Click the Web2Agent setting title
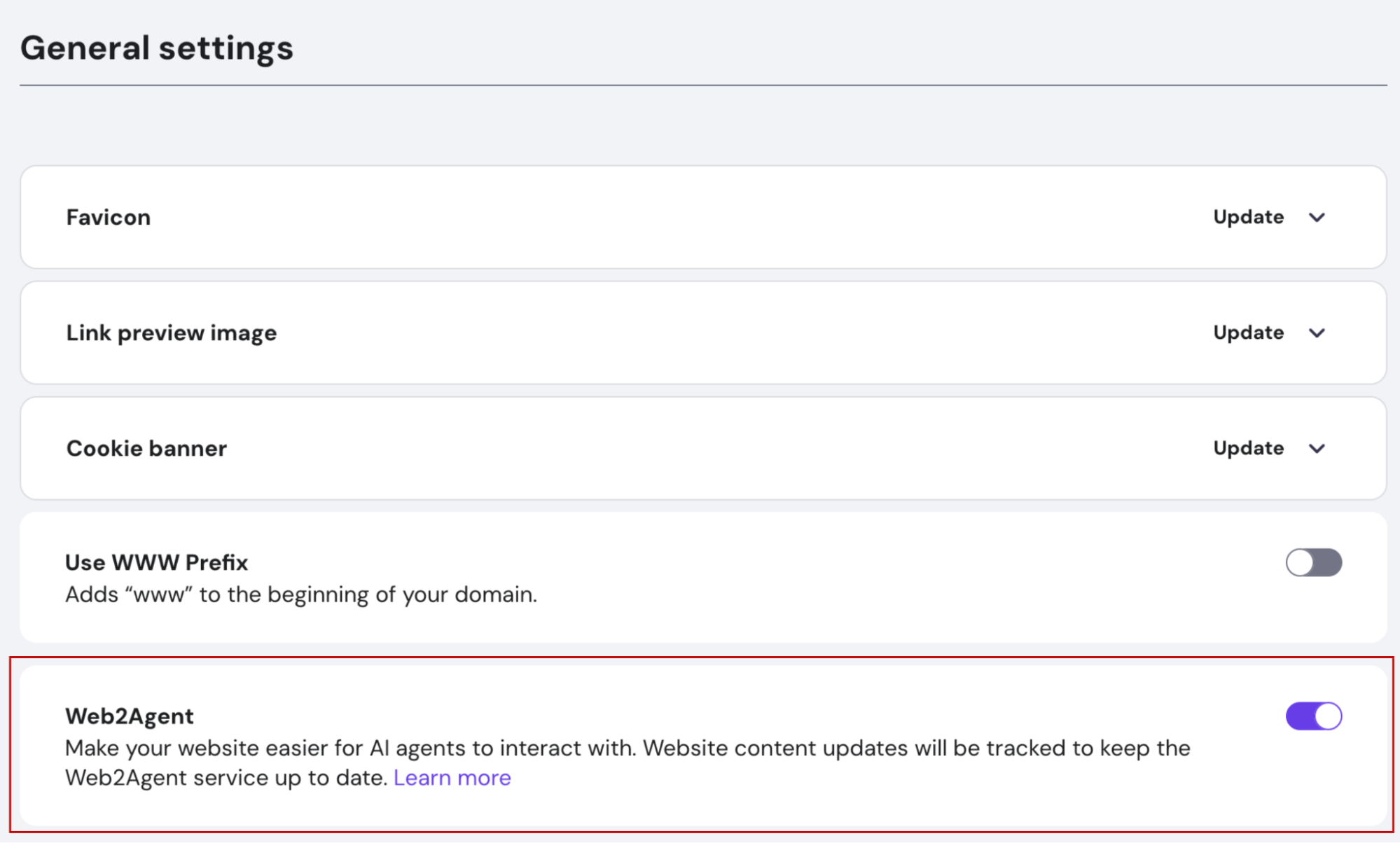Image resolution: width=1400 pixels, height=843 pixels. pos(129,716)
